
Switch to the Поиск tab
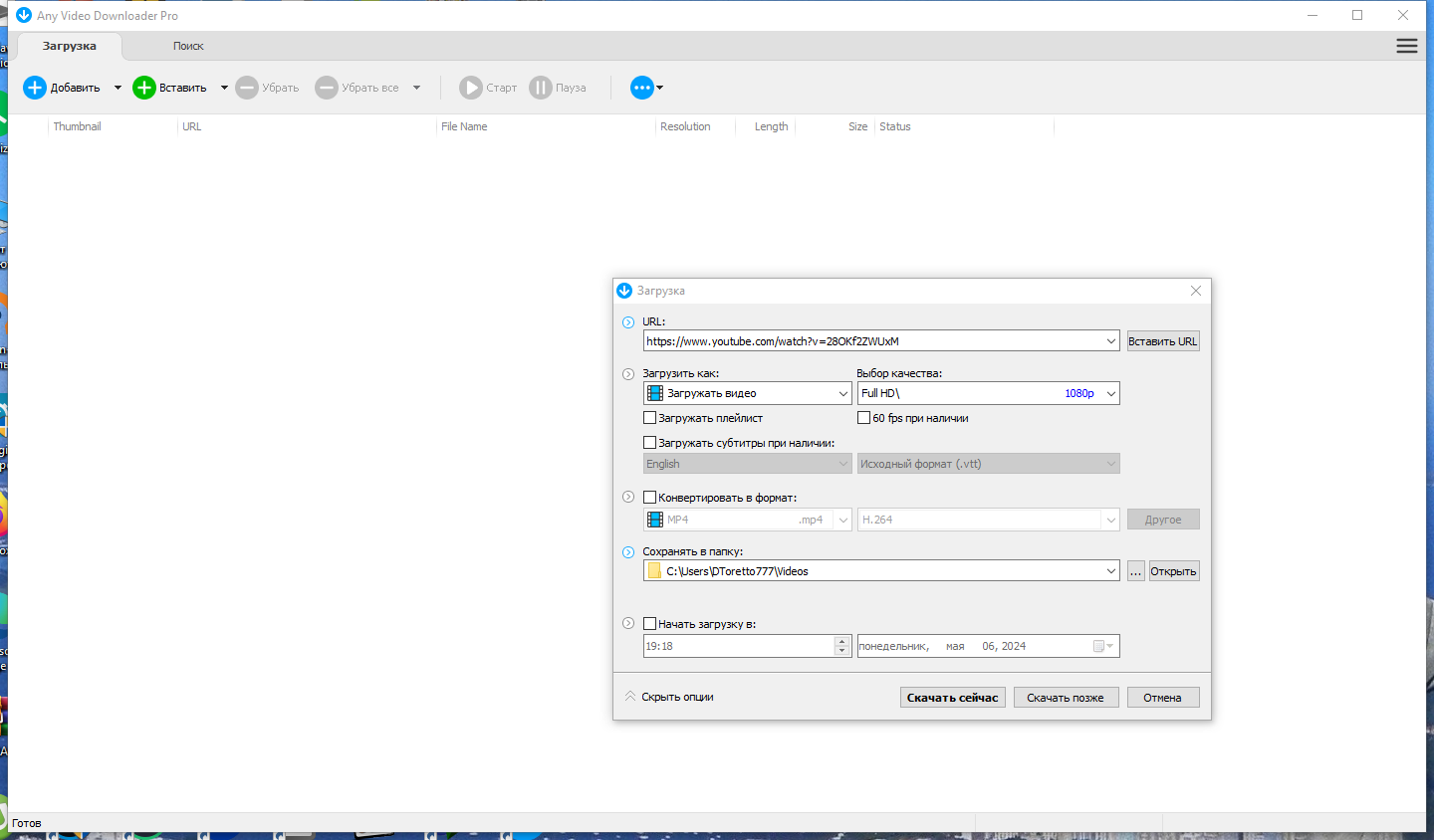(x=188, y=46)
